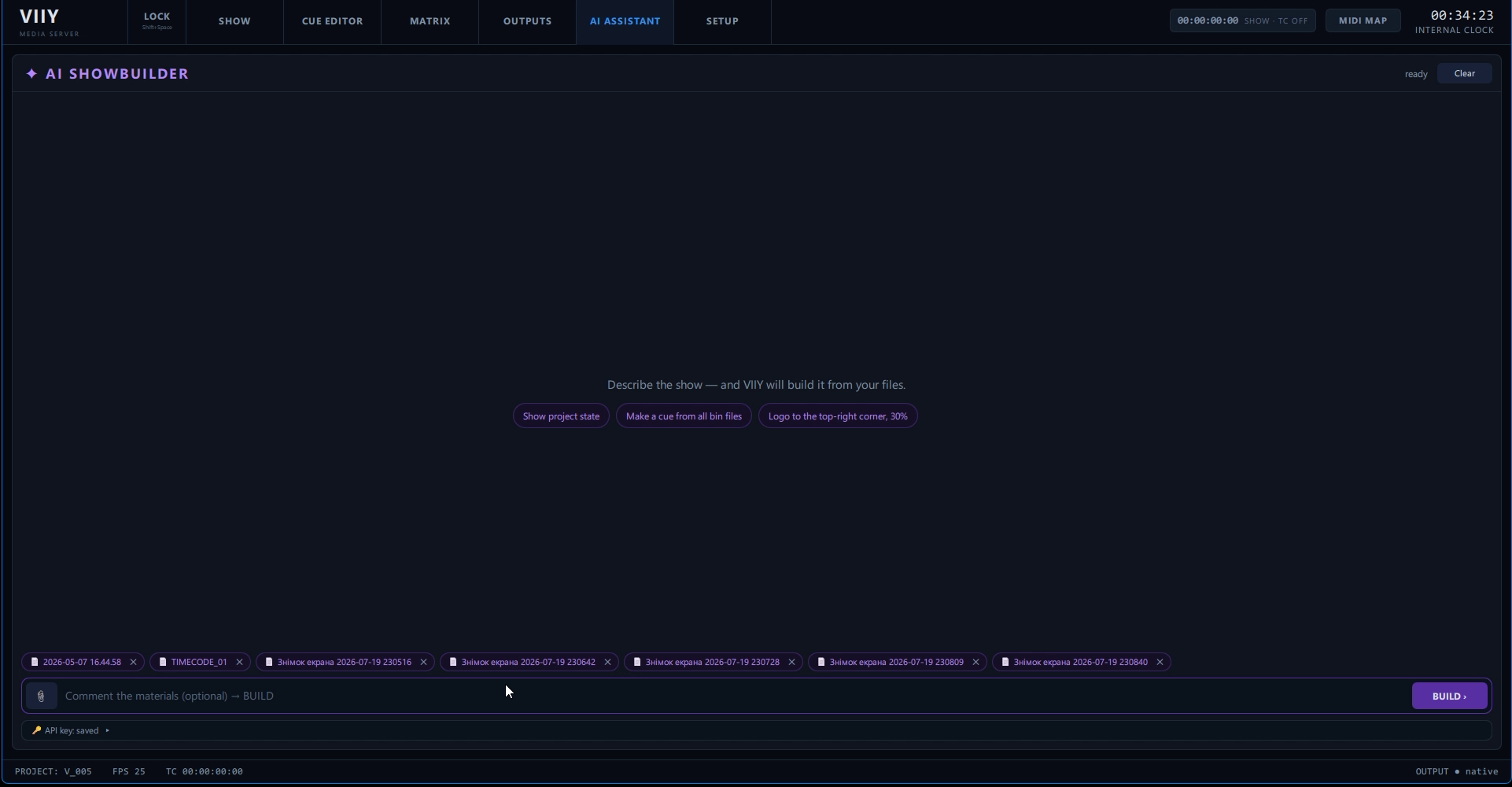Screen dimensions: 1512x787
Task: Remove attachment Знімок екрана 2026-07-19 230728
Action: tap(791, 663)
